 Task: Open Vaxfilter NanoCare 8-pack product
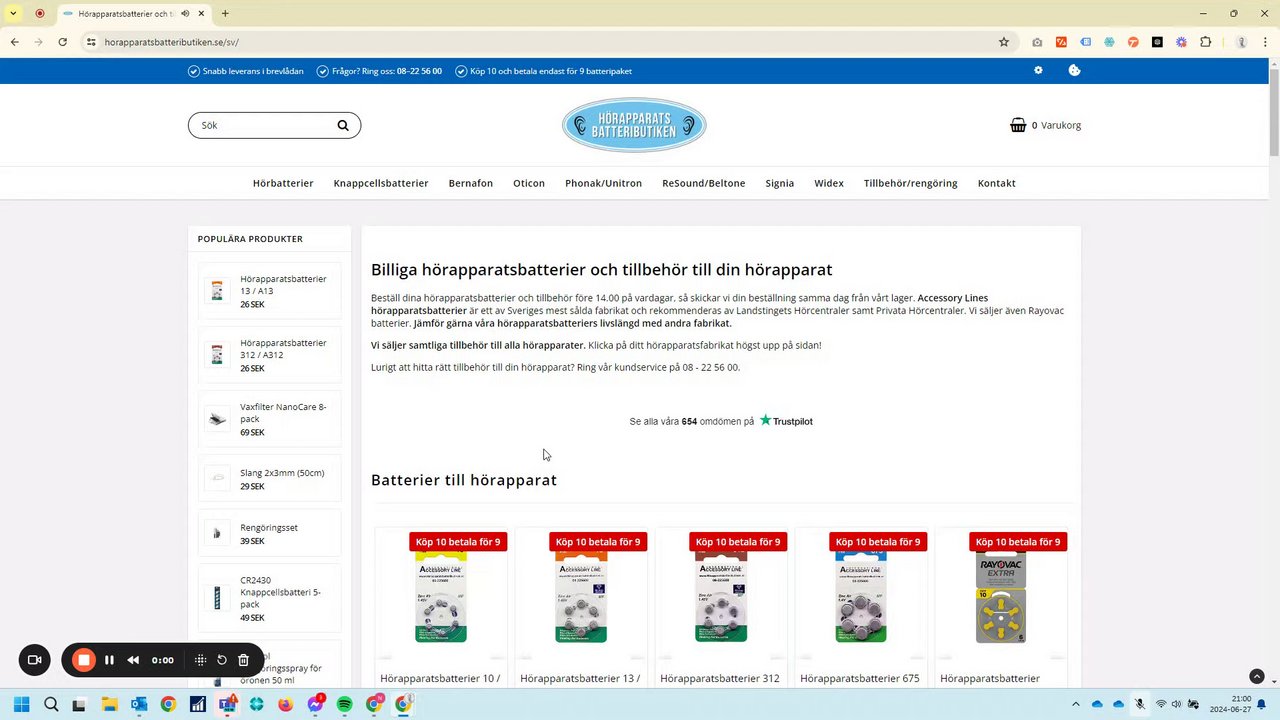270,419
